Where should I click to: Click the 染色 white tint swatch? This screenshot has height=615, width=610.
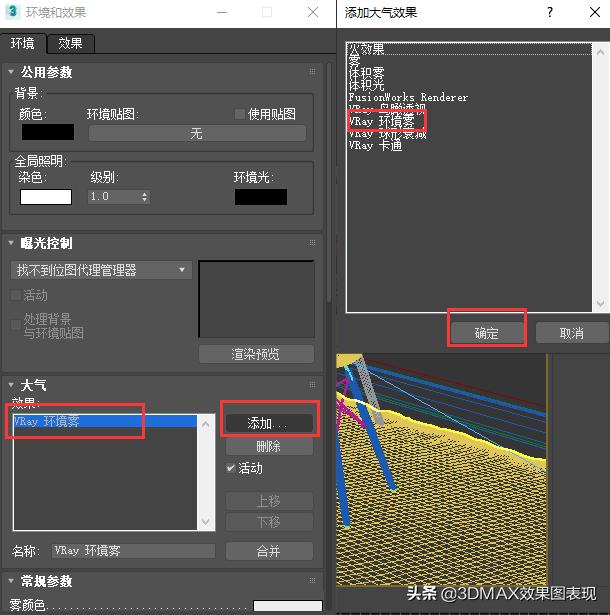click(x=46, y=197)
